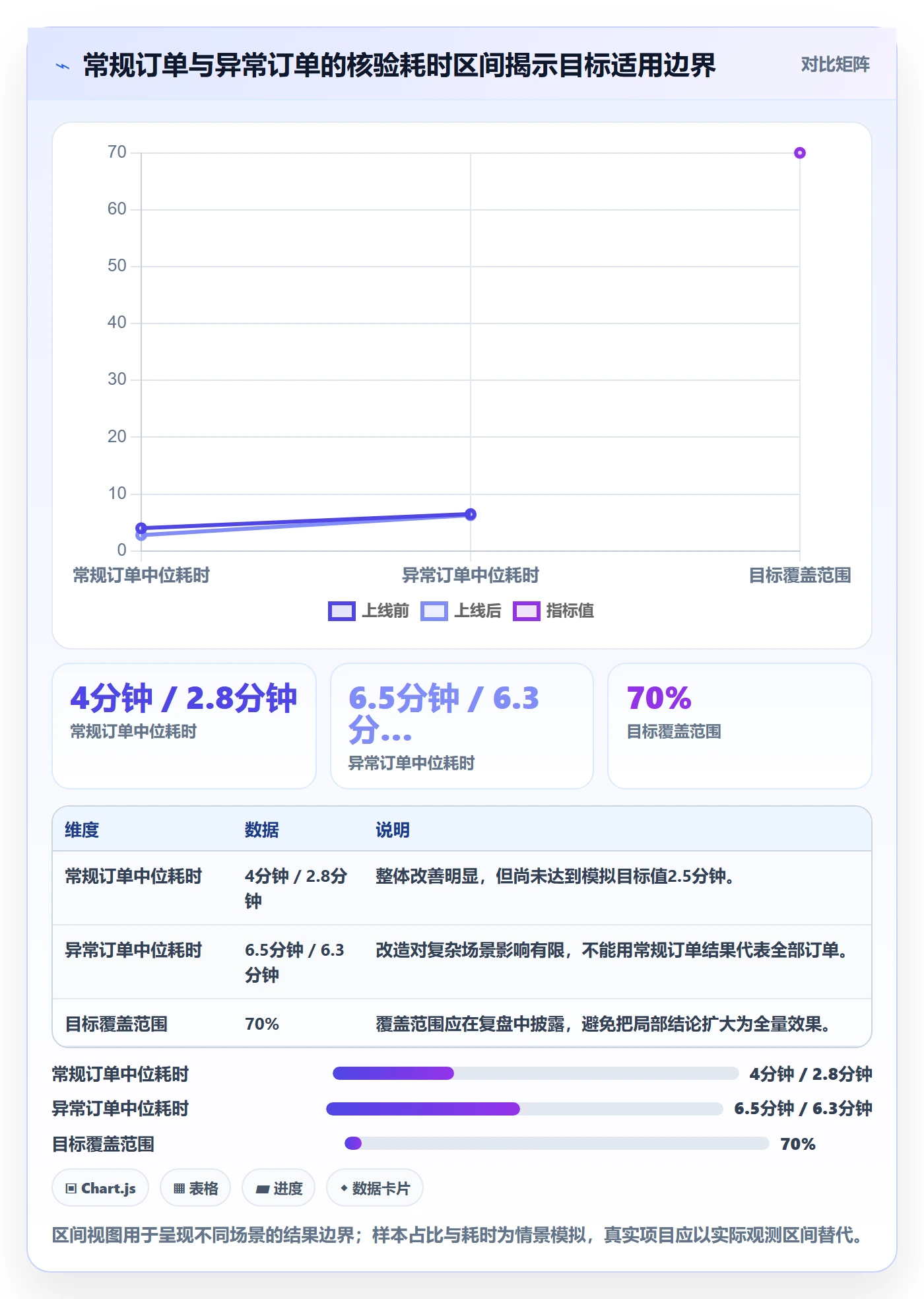Click the 上线后 legend color box

(x=434, y=611)
